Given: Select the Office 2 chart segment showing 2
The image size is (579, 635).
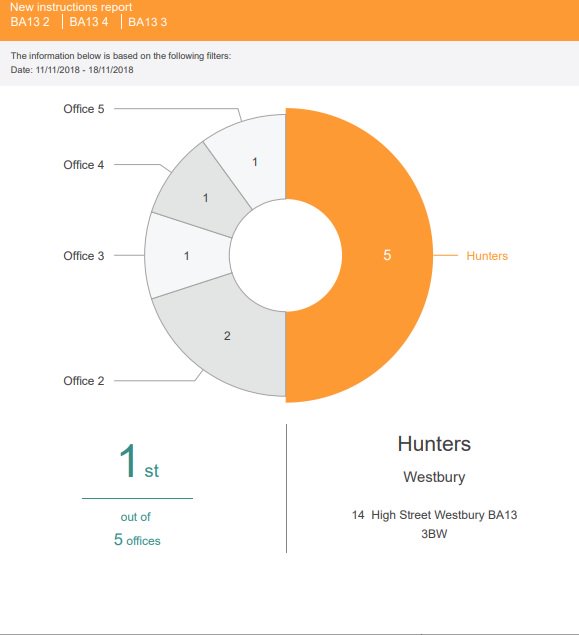Looking at the screenshot, I should tap(227, 336).
